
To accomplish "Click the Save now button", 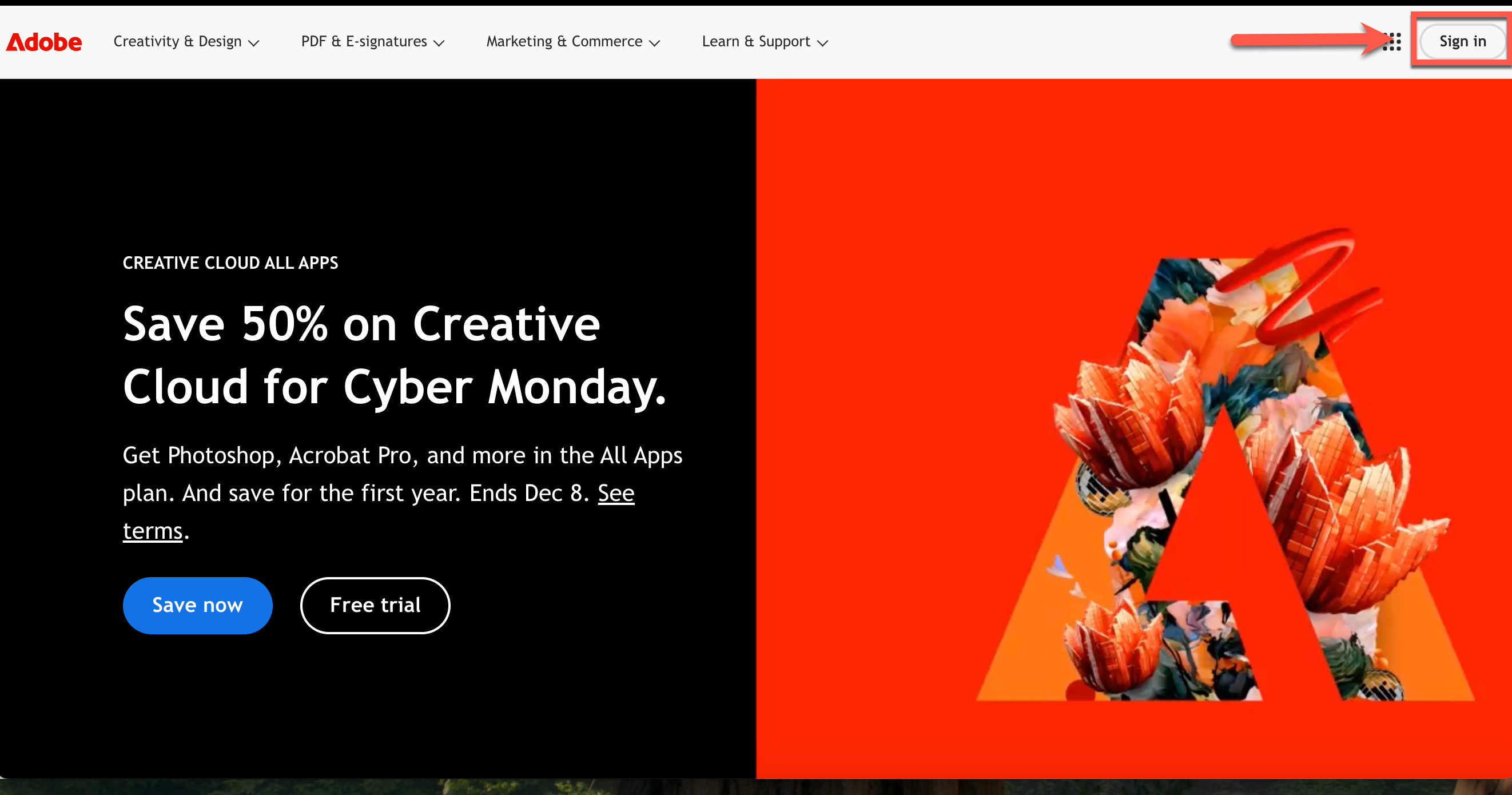I will [197, 605].
